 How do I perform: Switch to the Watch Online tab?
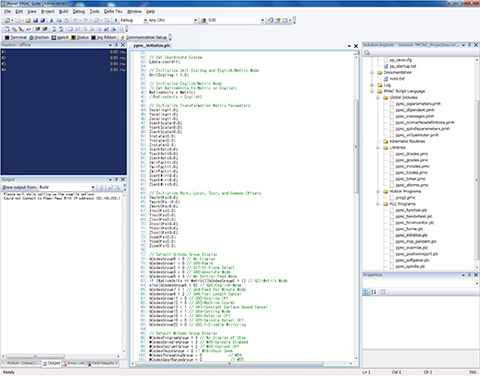21,363
